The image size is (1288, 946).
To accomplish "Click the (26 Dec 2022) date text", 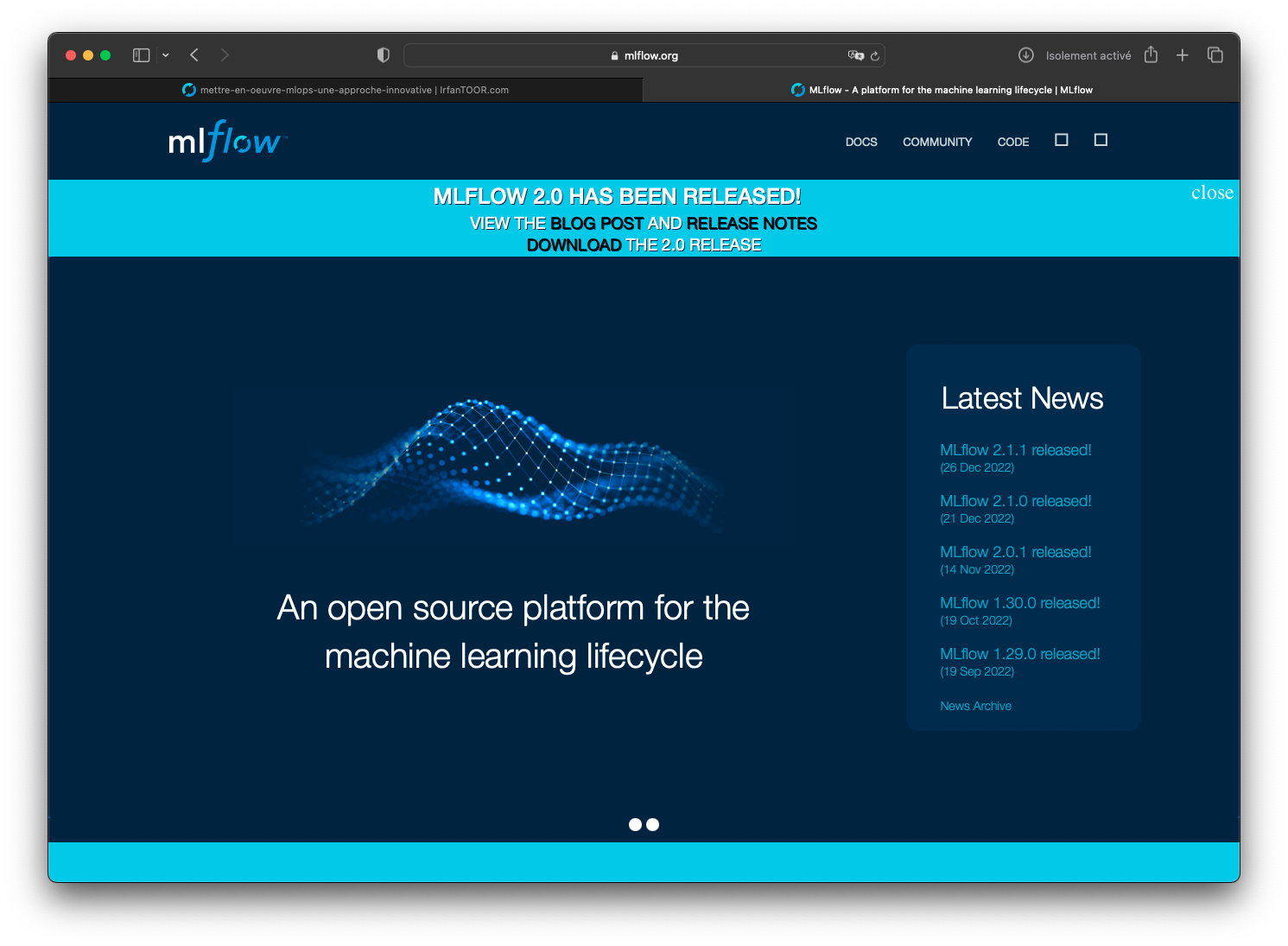I will pos(977,467).
